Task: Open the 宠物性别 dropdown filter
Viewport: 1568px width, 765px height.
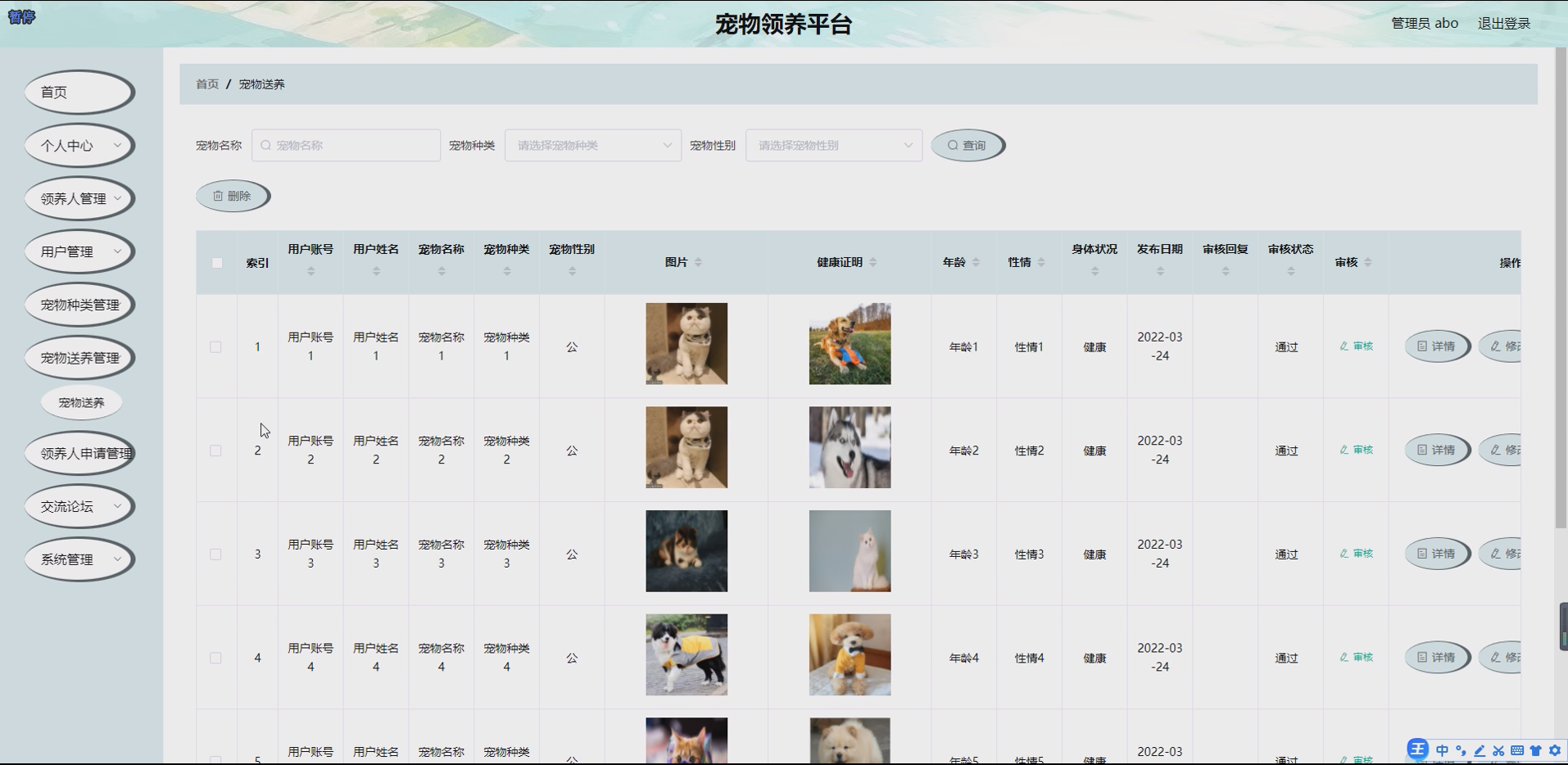Action: pyautogui.click(x=834, y=145)
